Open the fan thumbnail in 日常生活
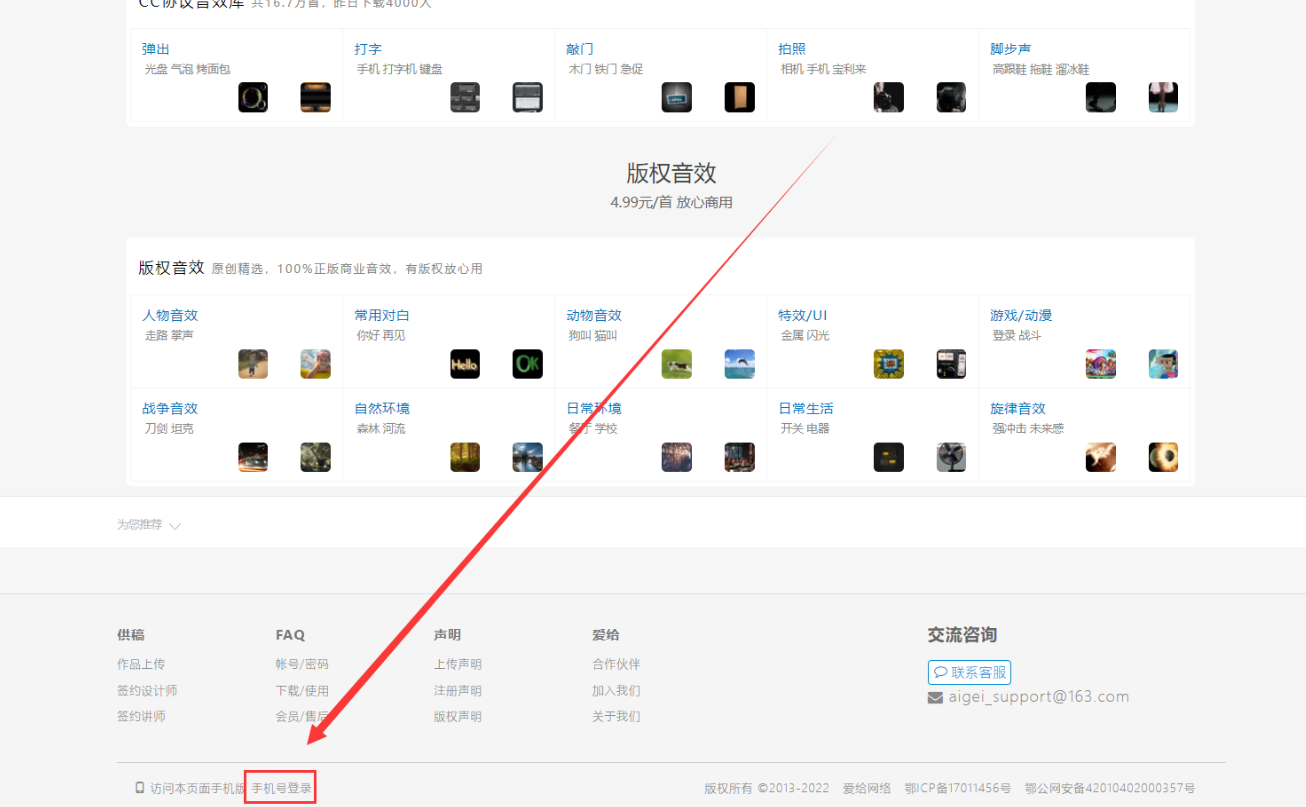Viewport: 1306px width, 807px height. pos(952,457)
